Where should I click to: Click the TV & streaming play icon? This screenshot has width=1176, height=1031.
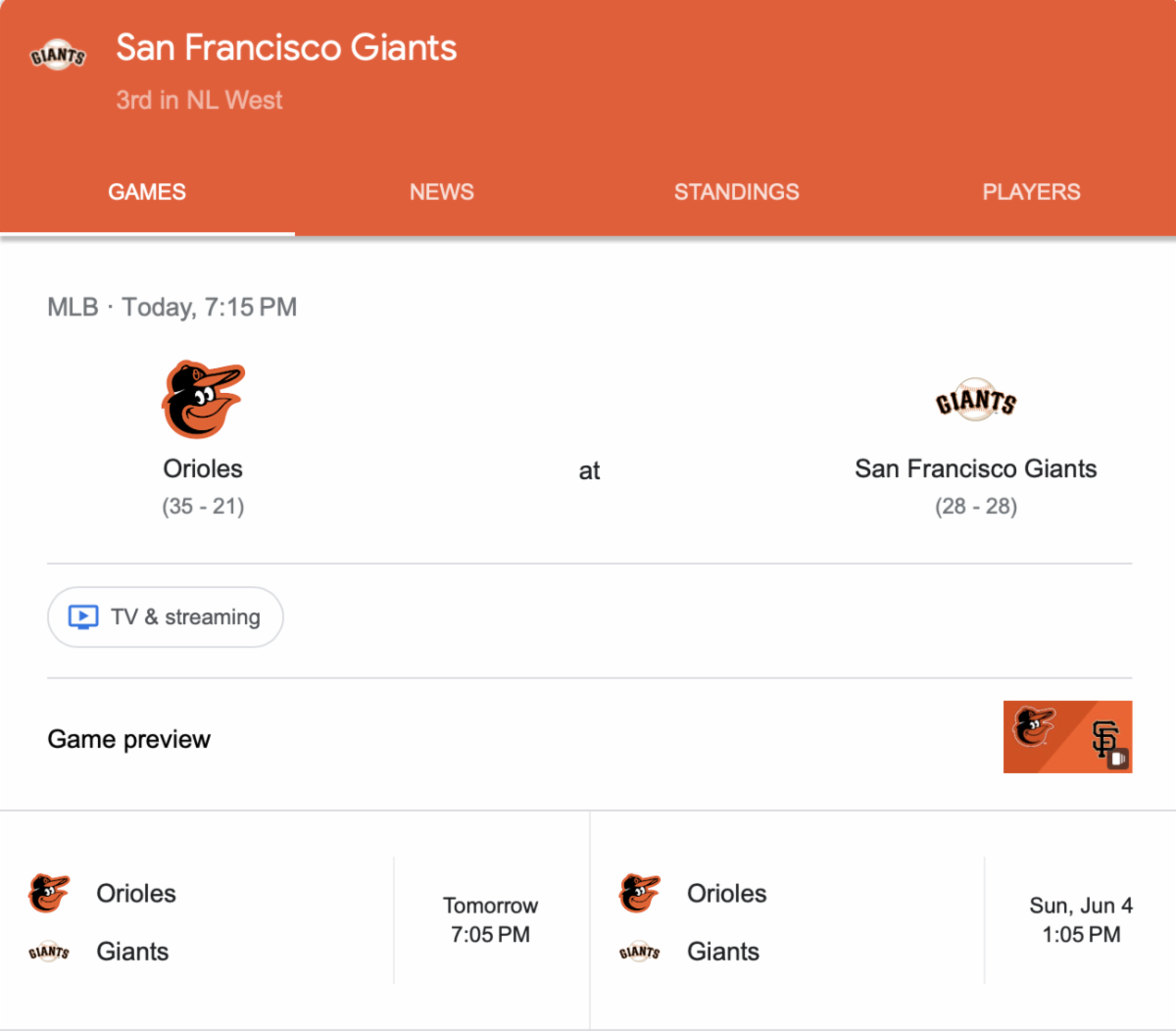[83, 616]
